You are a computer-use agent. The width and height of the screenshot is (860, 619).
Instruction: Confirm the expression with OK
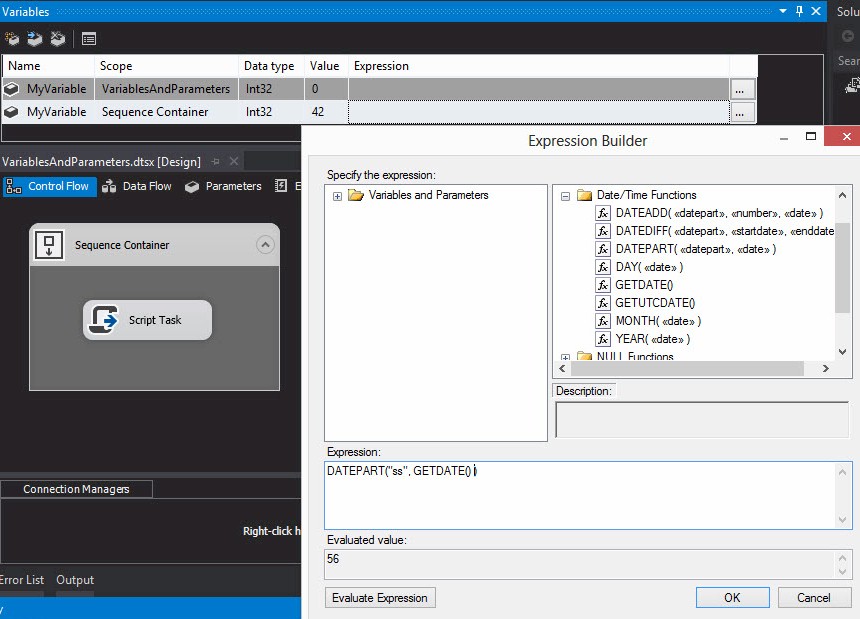(732, 598)
